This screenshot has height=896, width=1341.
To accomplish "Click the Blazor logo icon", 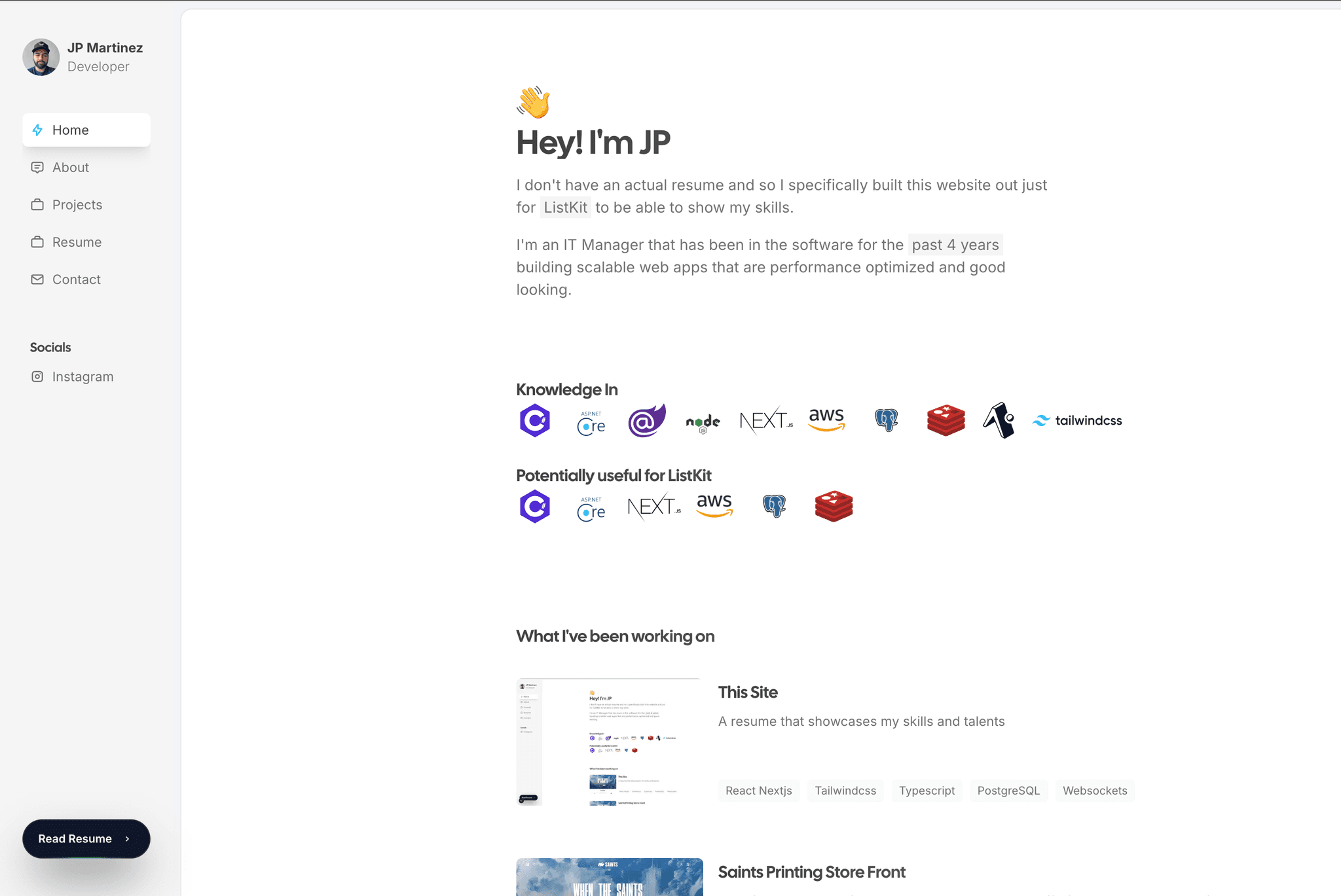I will [647, 420].
